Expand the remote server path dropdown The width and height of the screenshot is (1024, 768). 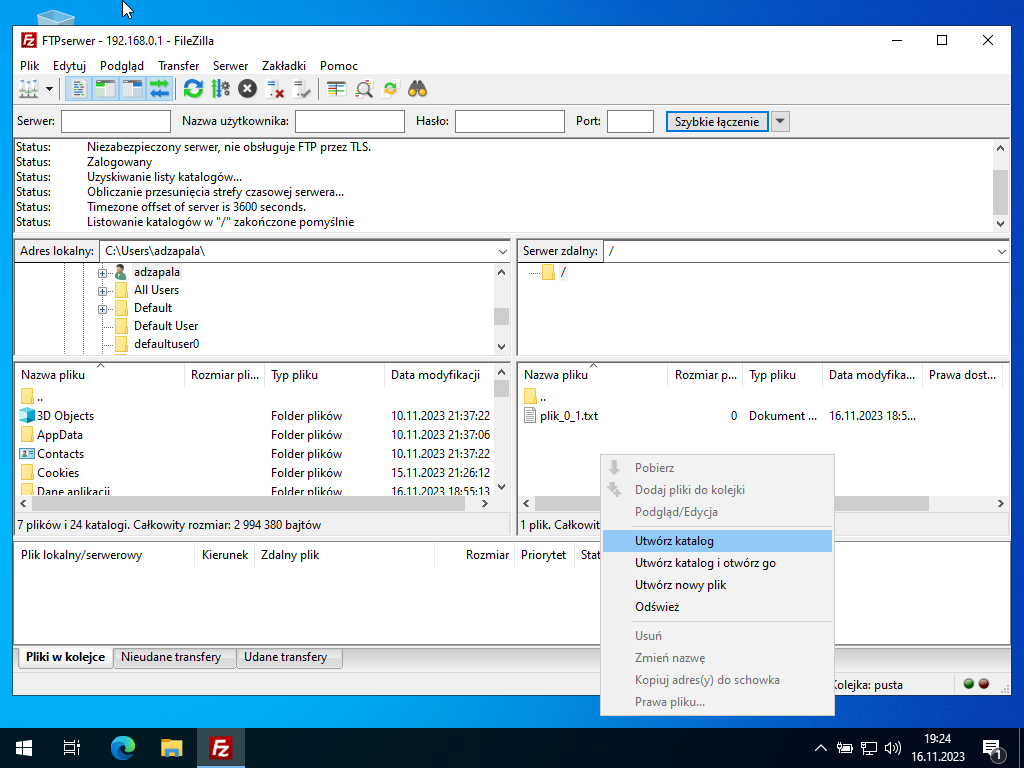tap(1002, 251)
